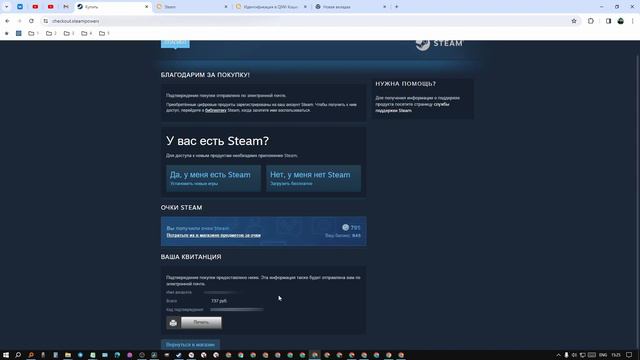Open Windows taskbar search
The image size is (640, 360).
(x=18, y=355)
